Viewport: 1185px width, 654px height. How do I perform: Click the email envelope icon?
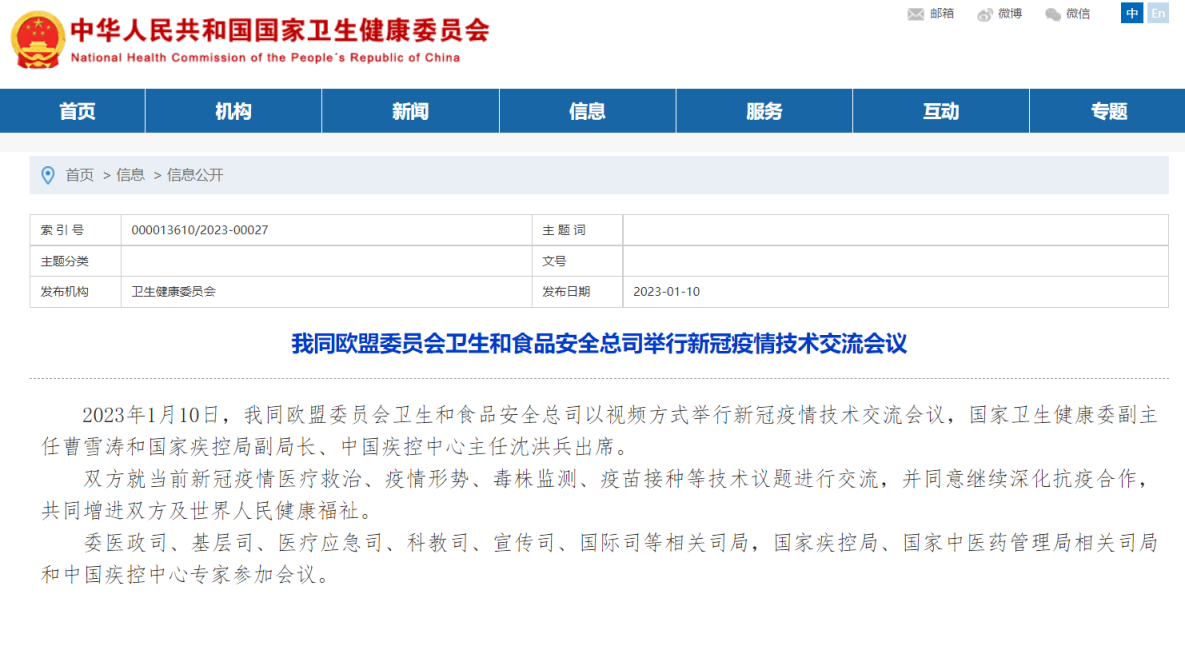(x=915, y=14)
